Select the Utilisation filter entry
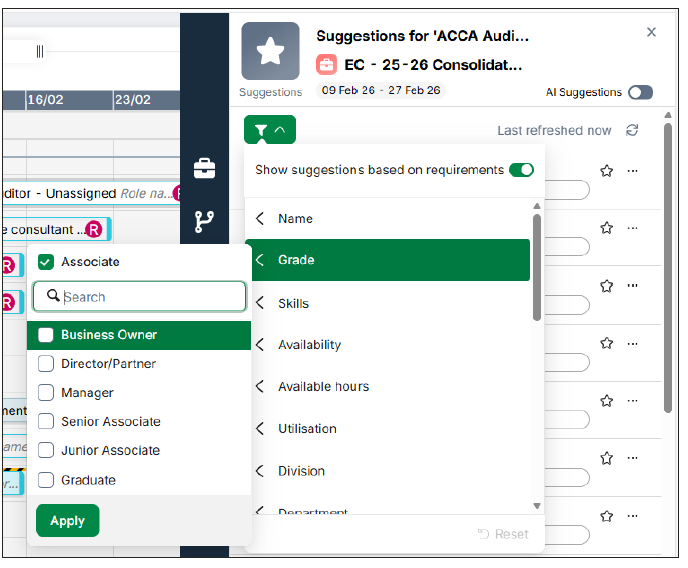Image resolution: width=688 pixels, height=568 pixels. click(307, 429)
